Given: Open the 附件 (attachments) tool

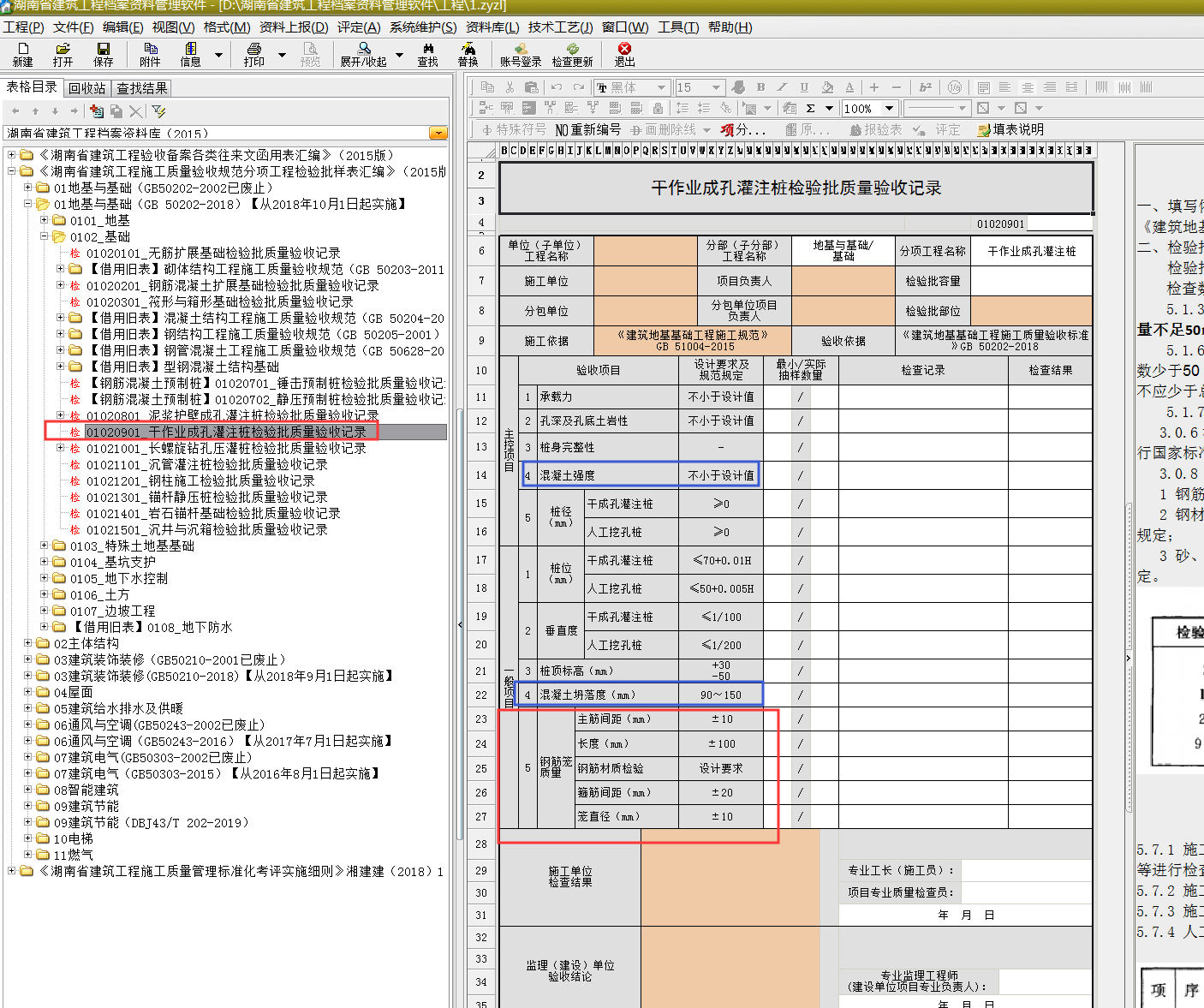Looking at the screenshot, I should [x=150, y=55].
